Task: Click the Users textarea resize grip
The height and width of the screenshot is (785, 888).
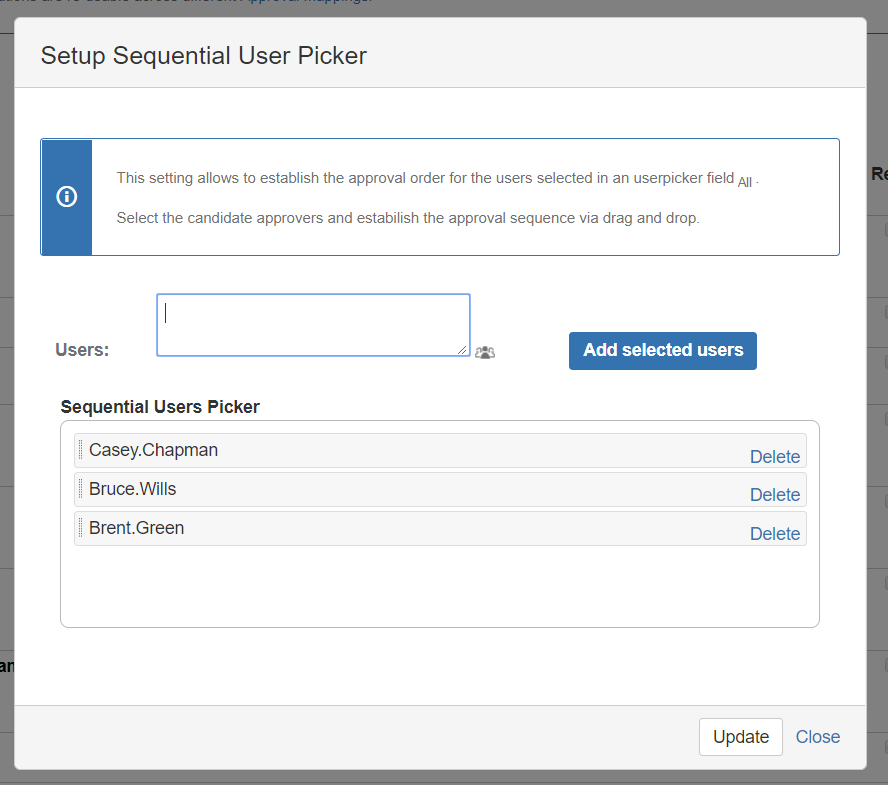Action: (x=462, y=350)
